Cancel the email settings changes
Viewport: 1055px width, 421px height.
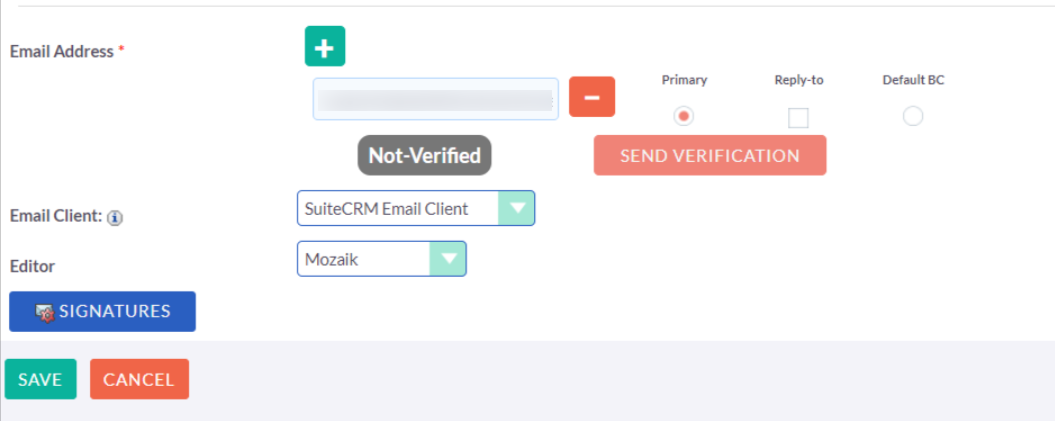(x=139, y=379)
